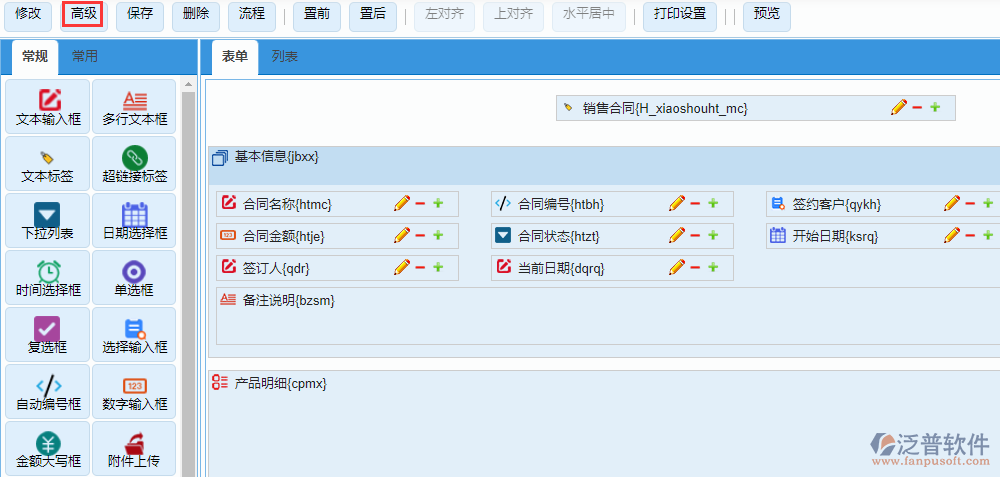The image size is (1000, 477).
Task: Switch to the 列表 tab
Action: (x=285, y=57)
